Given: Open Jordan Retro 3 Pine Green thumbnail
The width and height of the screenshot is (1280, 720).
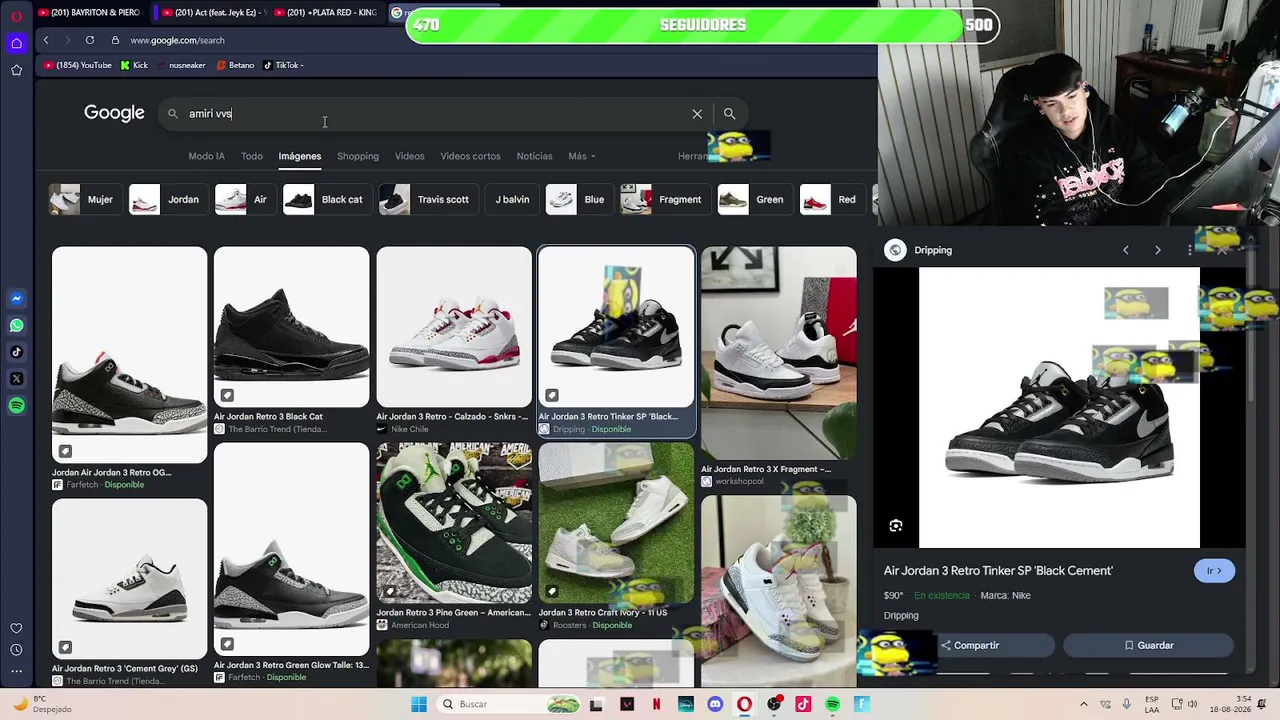Looking at the screenshot, I should pyautogui.click(x=454, y=523).
